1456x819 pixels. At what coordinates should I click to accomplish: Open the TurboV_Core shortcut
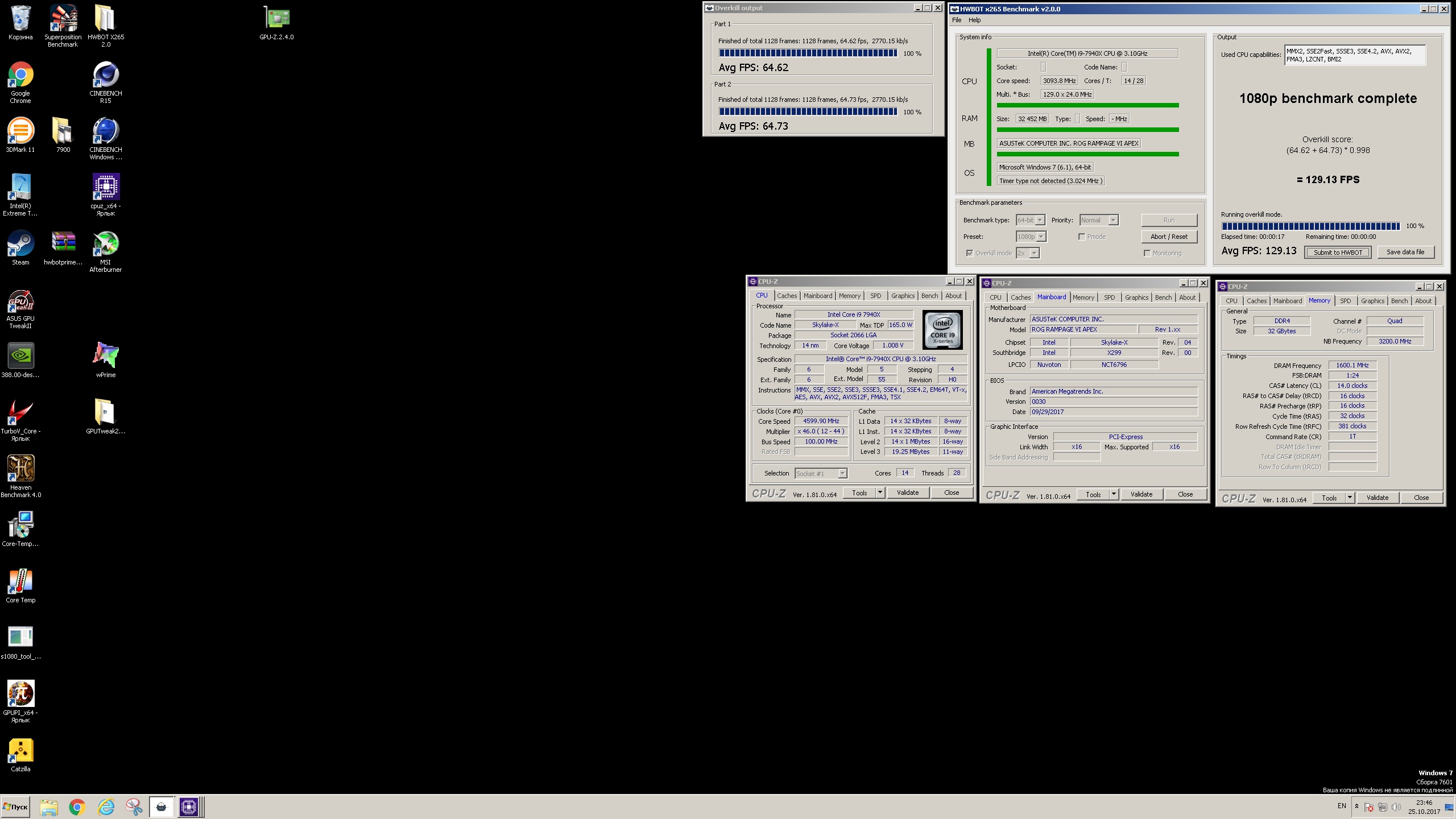(x=20, y=420)
